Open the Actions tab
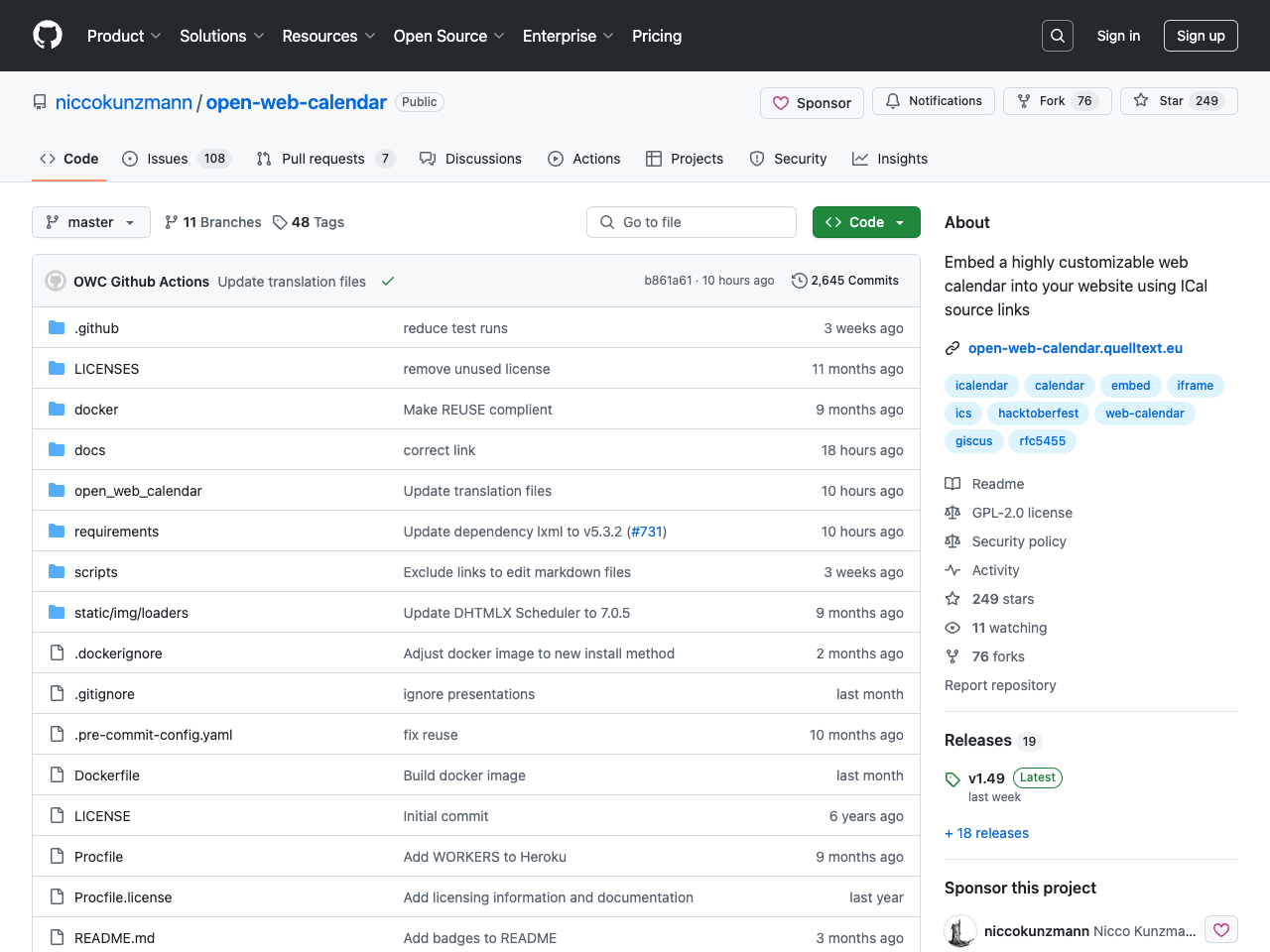 [584, 159]
